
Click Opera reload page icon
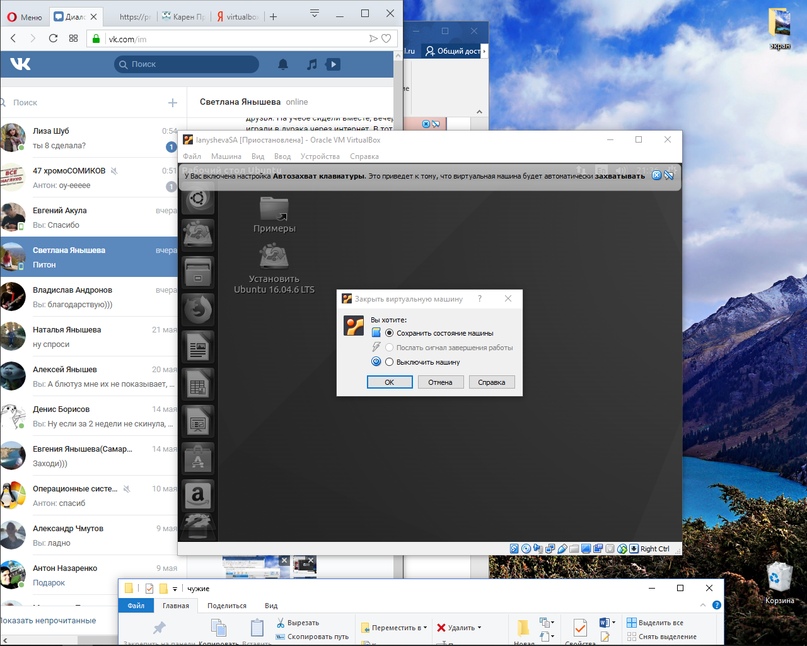[54, 38]
